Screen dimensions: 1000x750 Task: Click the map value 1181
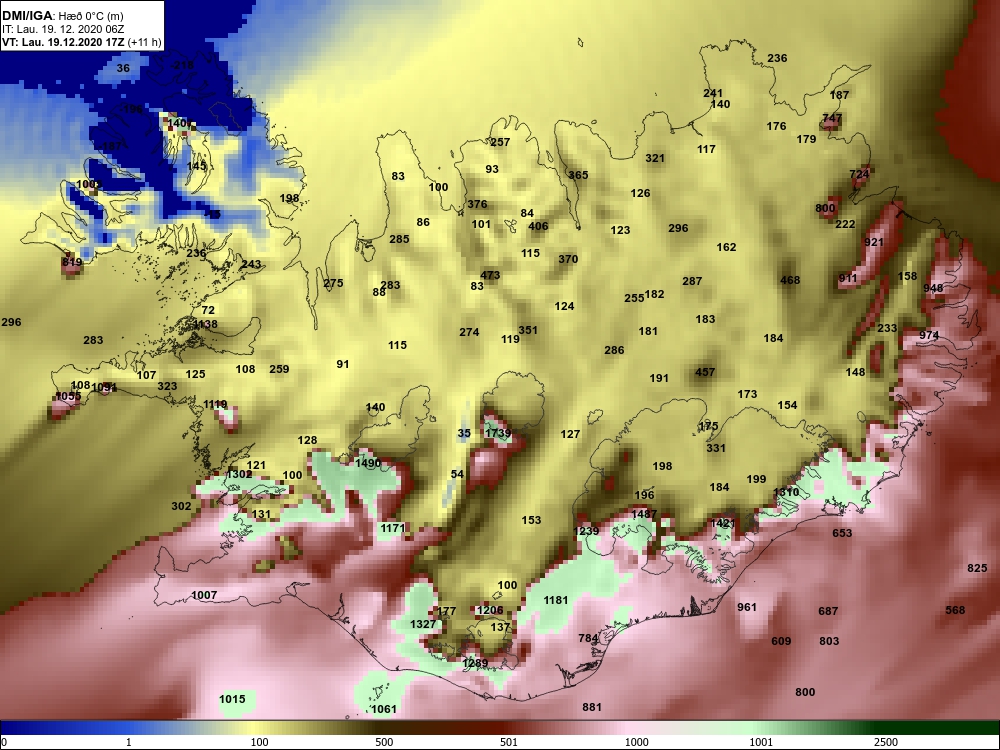click(555, 599)
